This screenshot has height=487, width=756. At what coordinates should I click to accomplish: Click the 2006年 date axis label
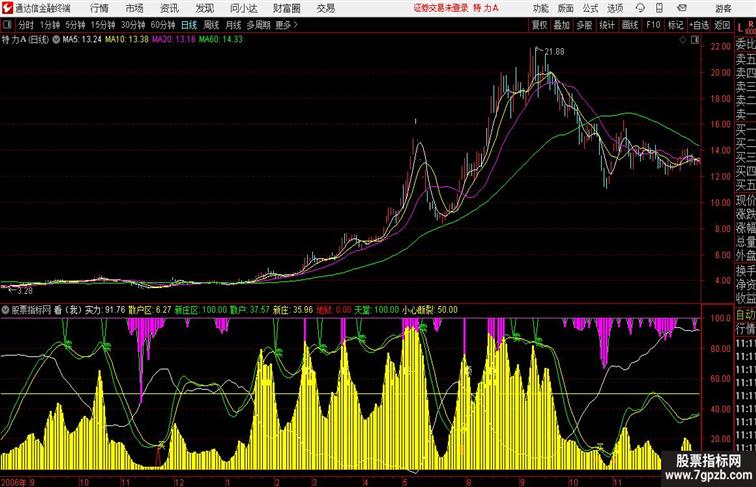pyautogui.click(x=14, y=482)
